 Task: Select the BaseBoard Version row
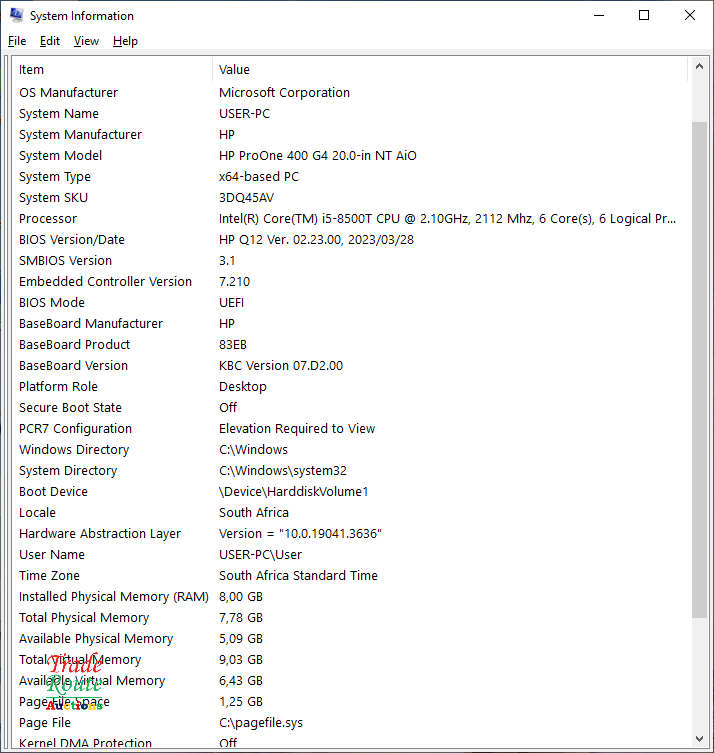[350, 366]
